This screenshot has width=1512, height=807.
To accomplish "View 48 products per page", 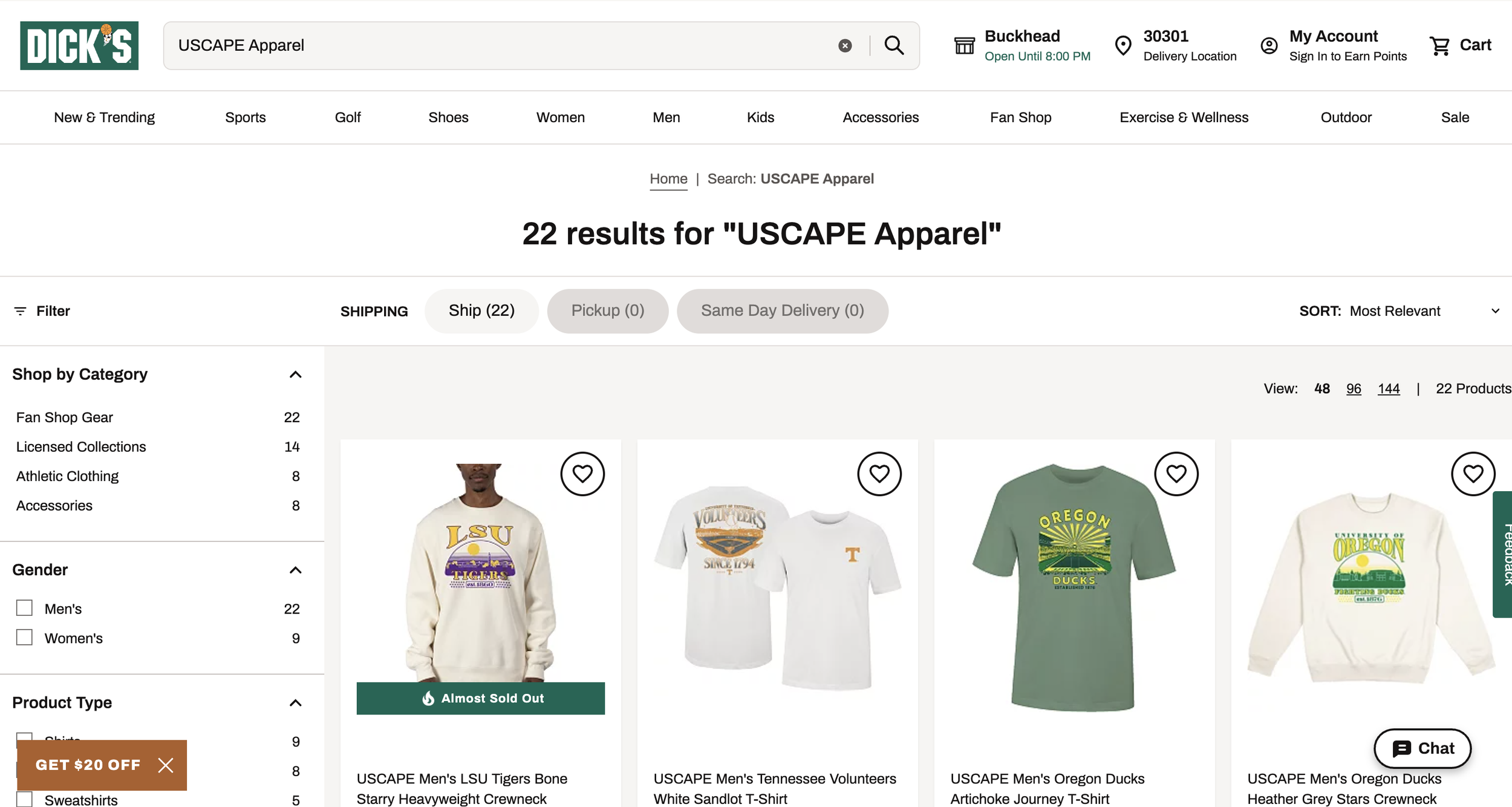I will pos(1322,388).
